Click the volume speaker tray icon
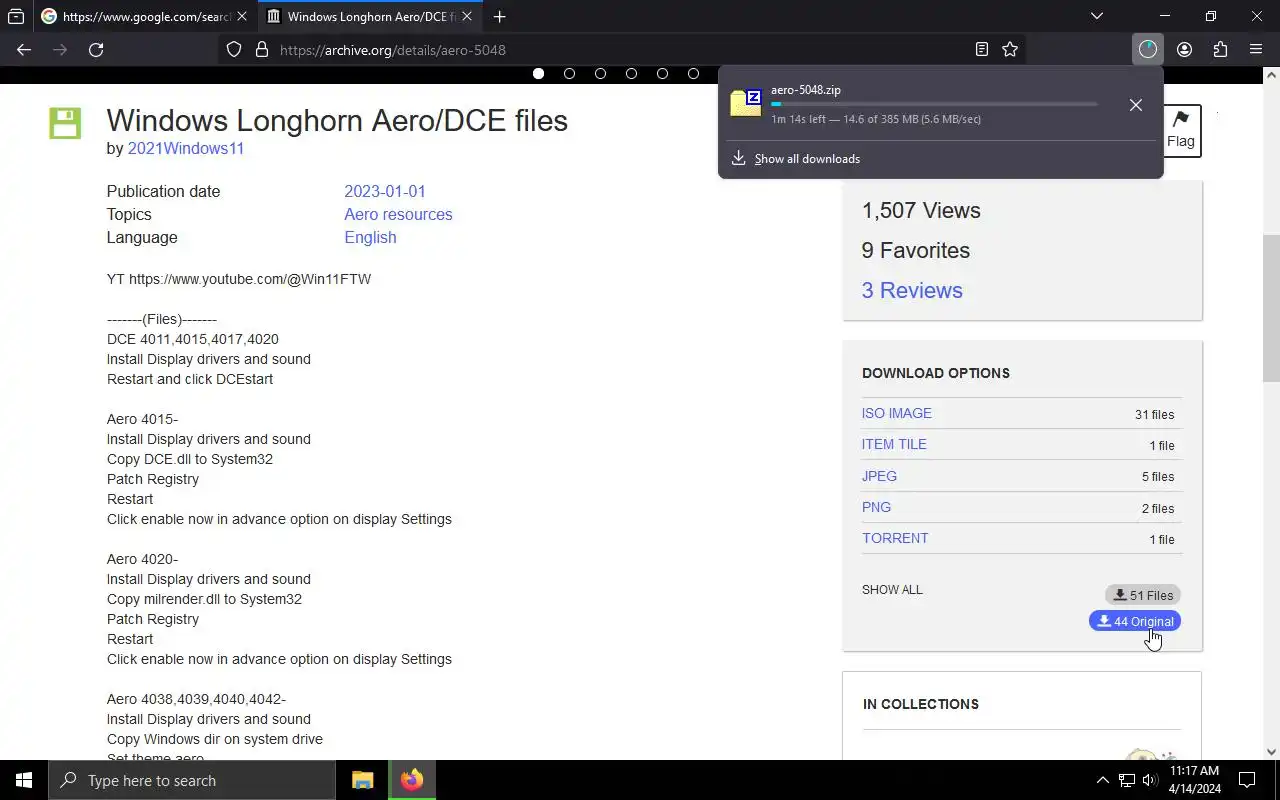The width and height of the screenshot is (1280, 800). pyautogui.click(x=1149, y=780)
